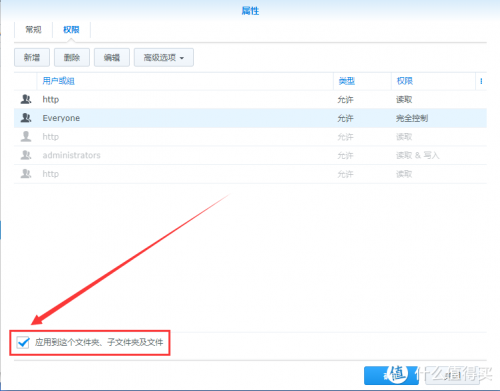Screen dimensions: 500x391
Task: Toggle apply to subfolders and files checkbox
Action: point(23,342)
